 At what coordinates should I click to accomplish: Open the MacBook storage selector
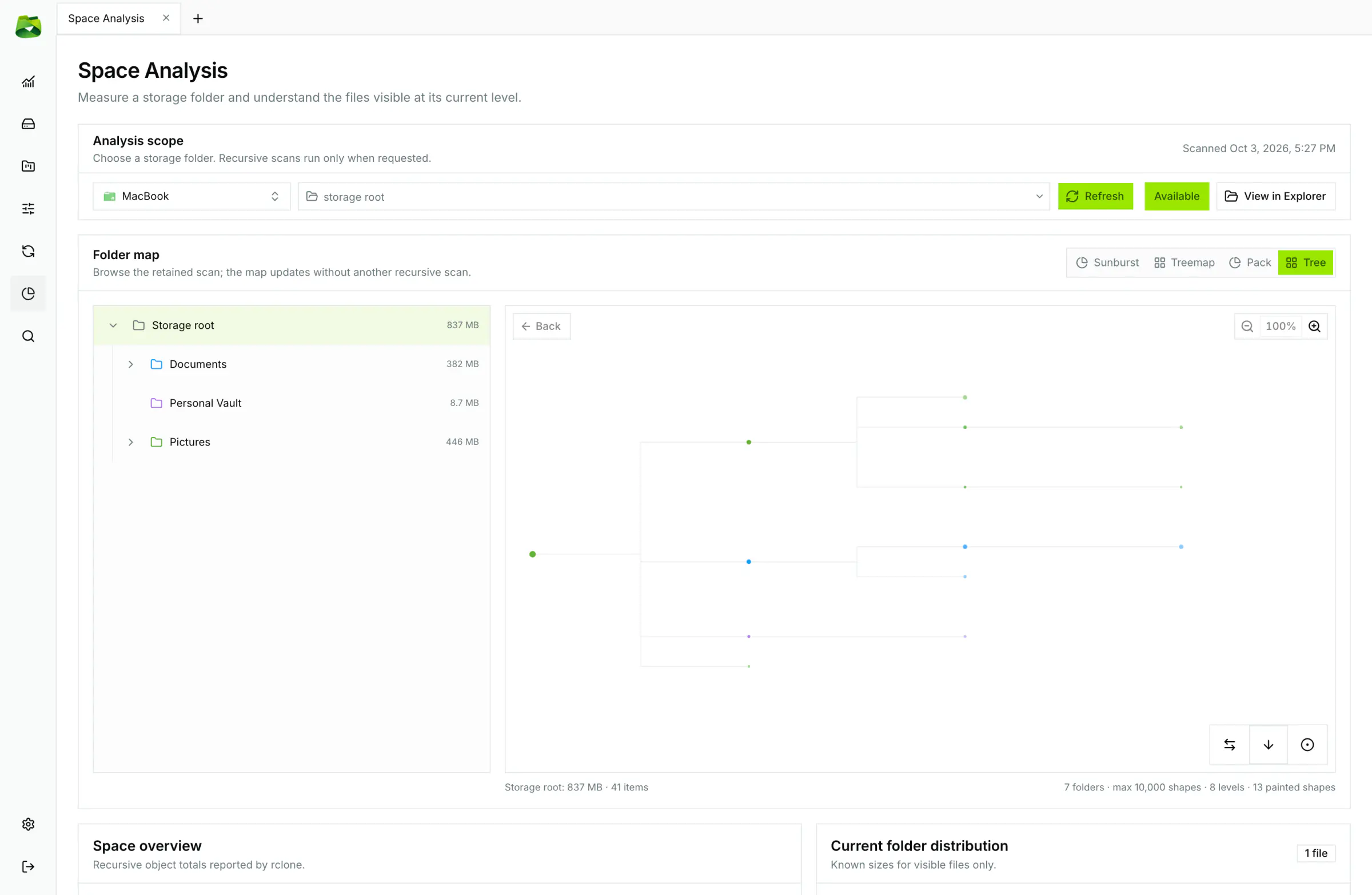click(x=192, y=196)
